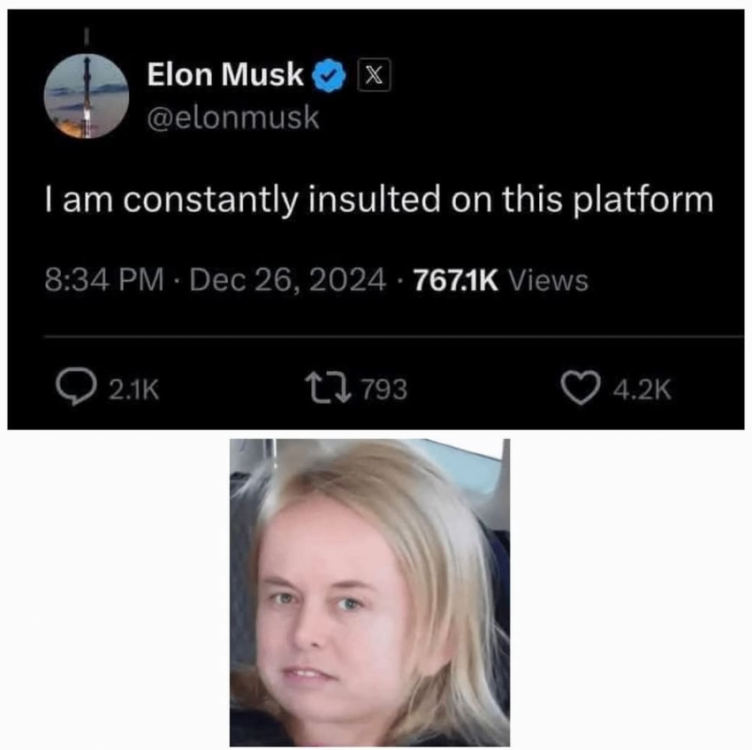This screenshot has height=750, width=752.
Task: Click the X affiliation badge
Action: (x=374, y=75)
